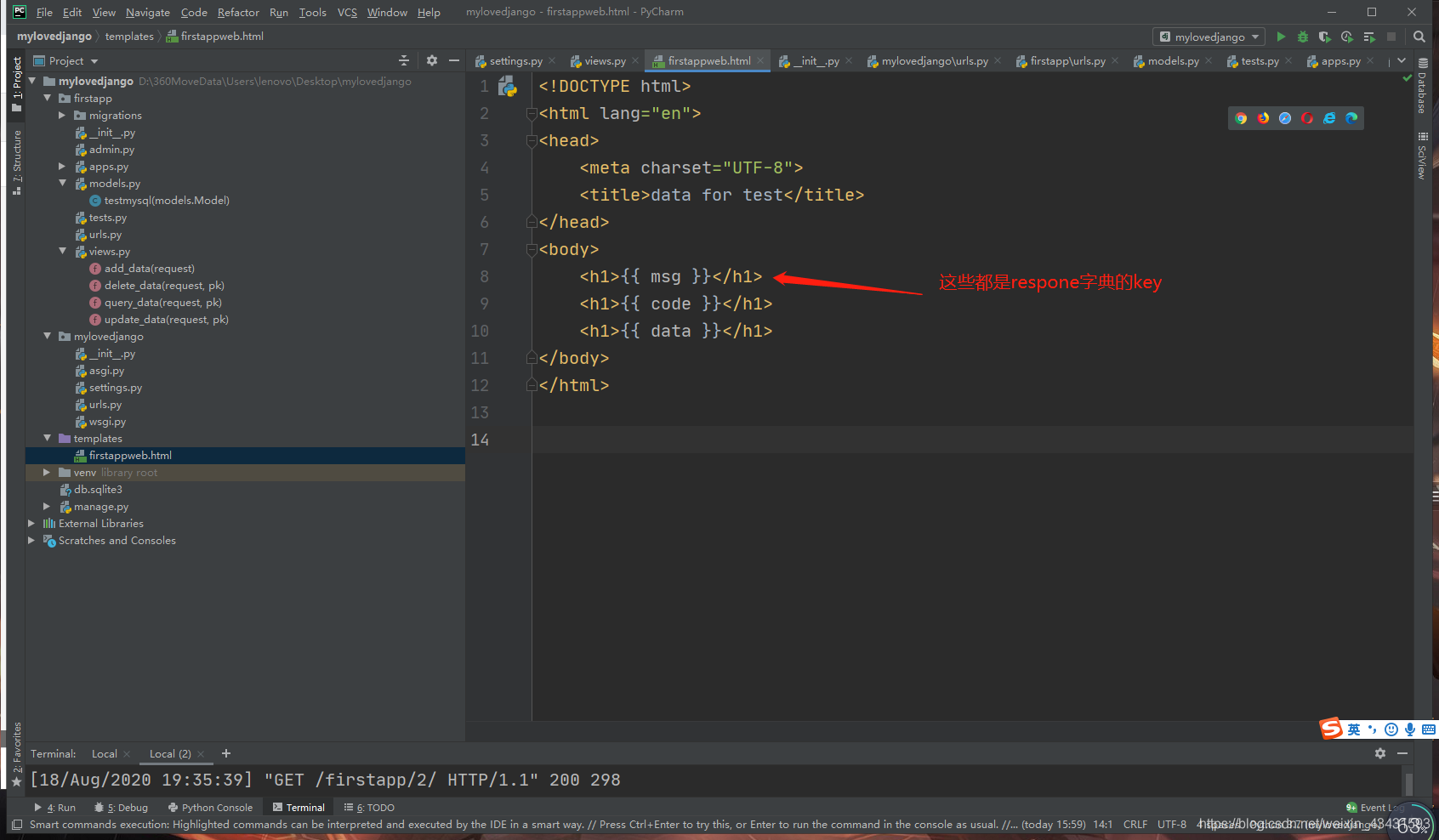Run the mylovedjango configuration

point(1281,37)
